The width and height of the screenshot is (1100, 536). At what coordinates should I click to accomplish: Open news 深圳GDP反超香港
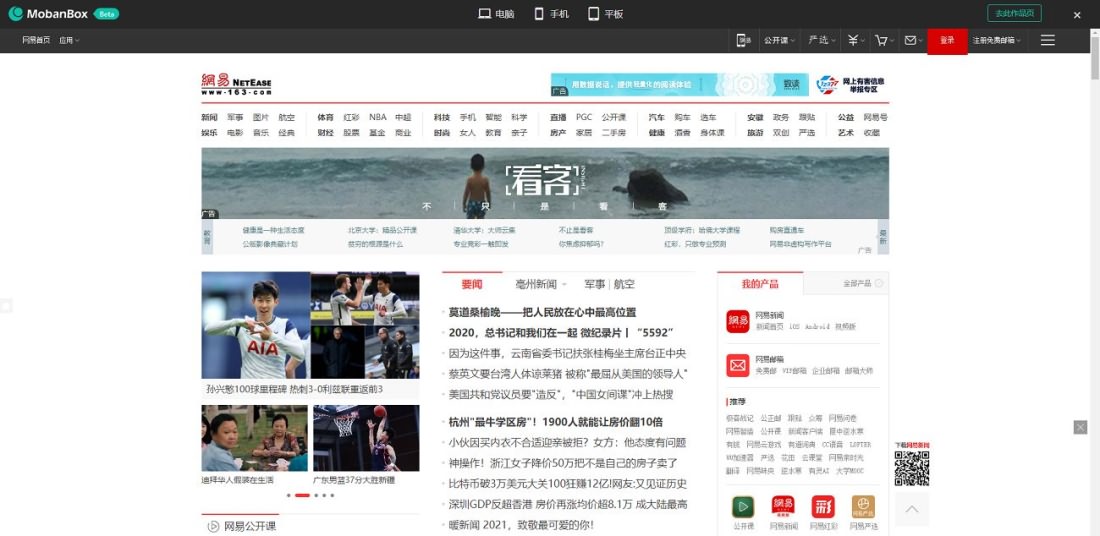tap(568, 504)
